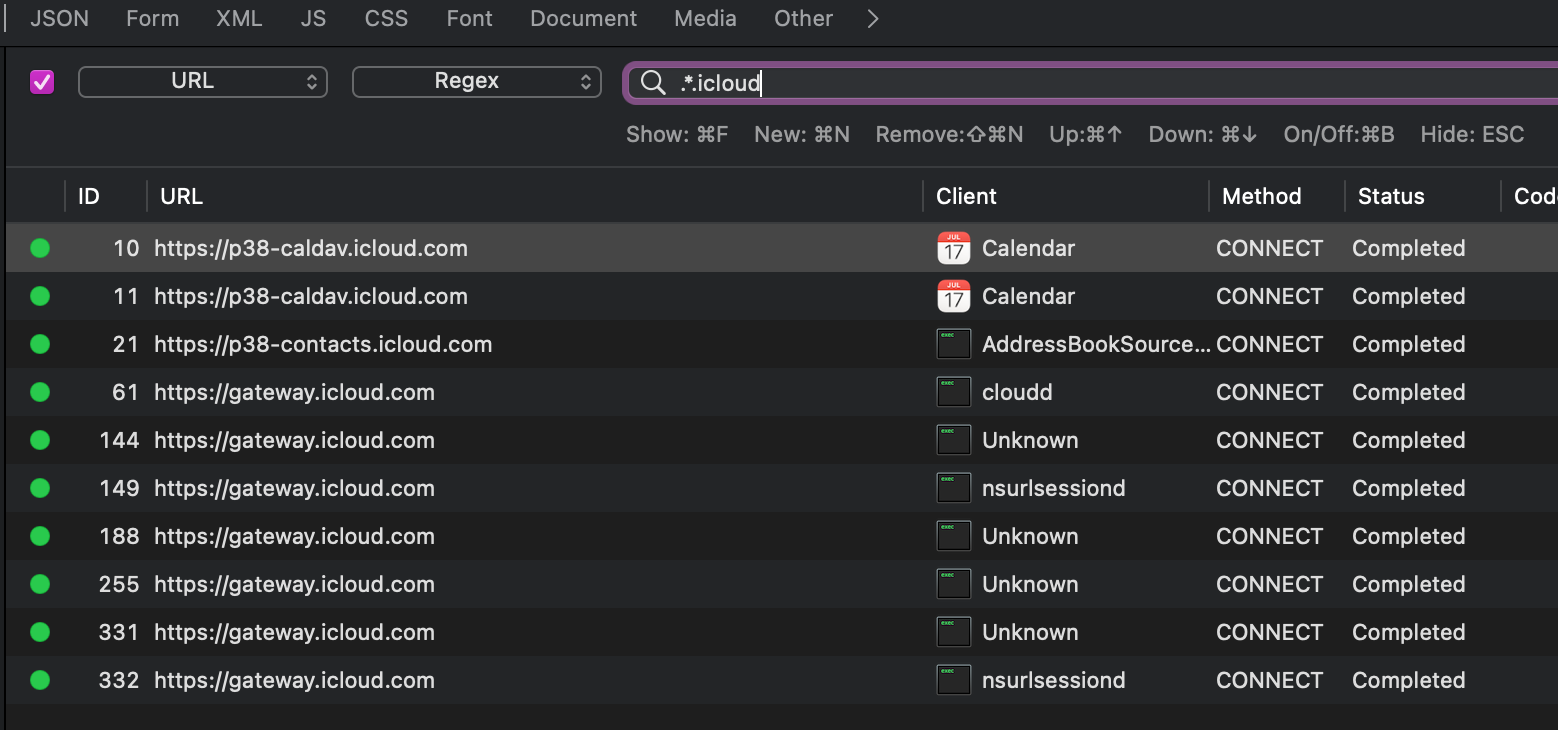The height and width of the screenshot is (730, 1558).
Task: Click CONNECT method in row 255
Action: 1269,584
